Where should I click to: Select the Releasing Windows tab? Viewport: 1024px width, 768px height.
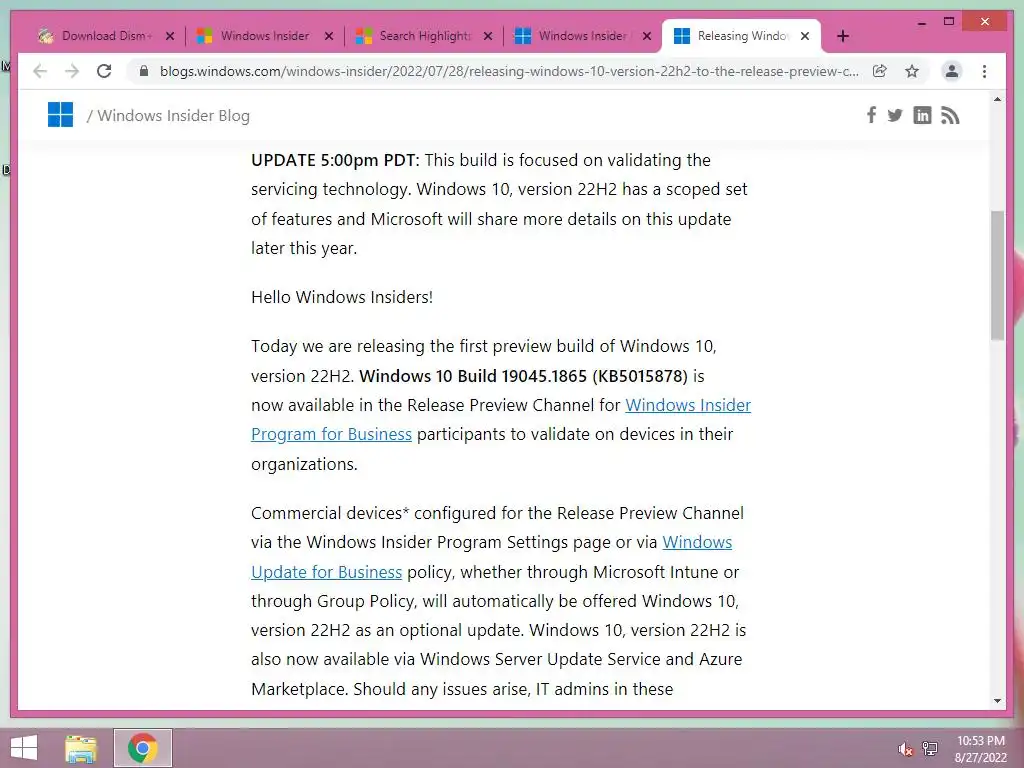[741, 36]
